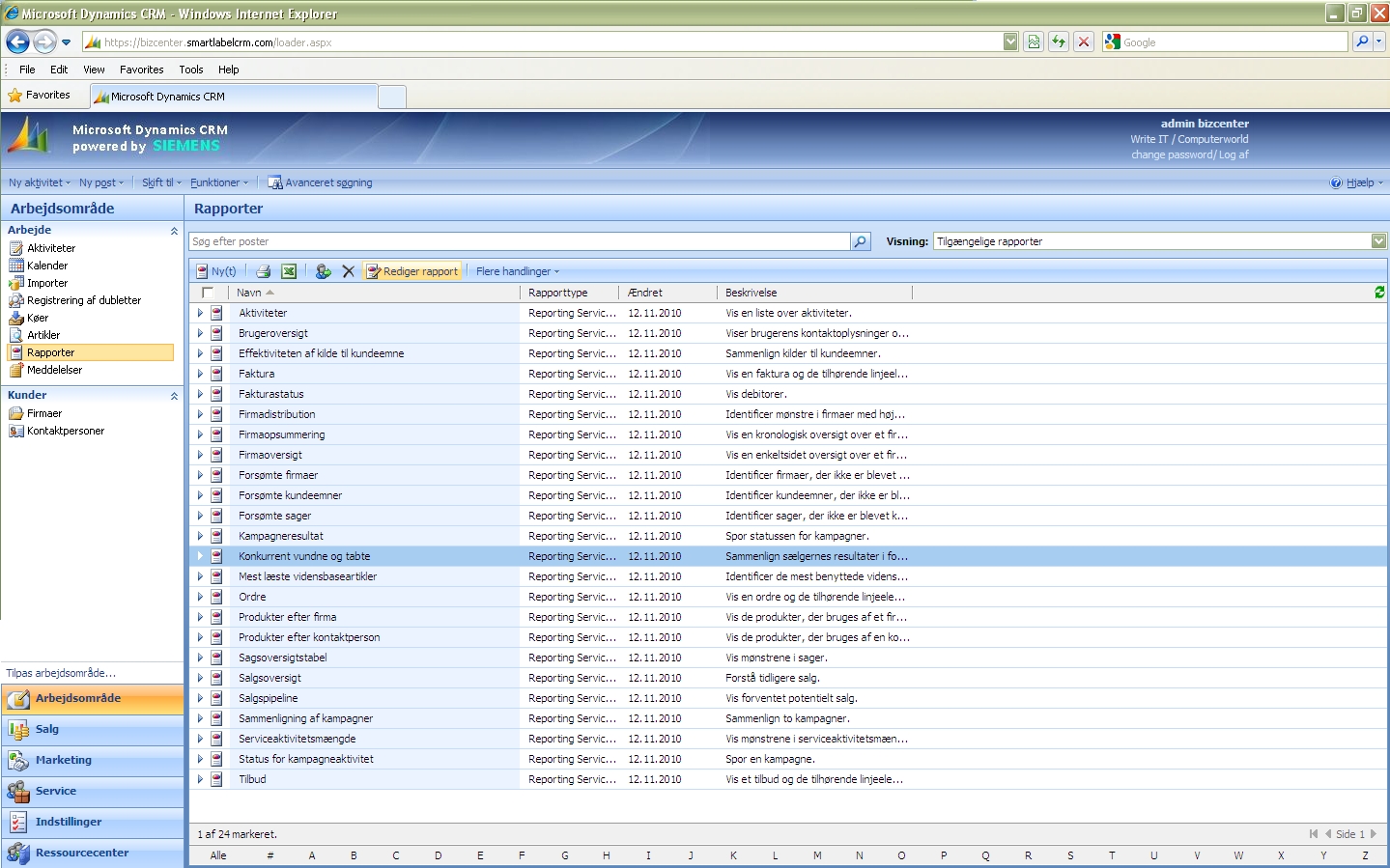Click the Søg efter poster search field
The width and height of the screenshot is (1390, 868).
519,241
